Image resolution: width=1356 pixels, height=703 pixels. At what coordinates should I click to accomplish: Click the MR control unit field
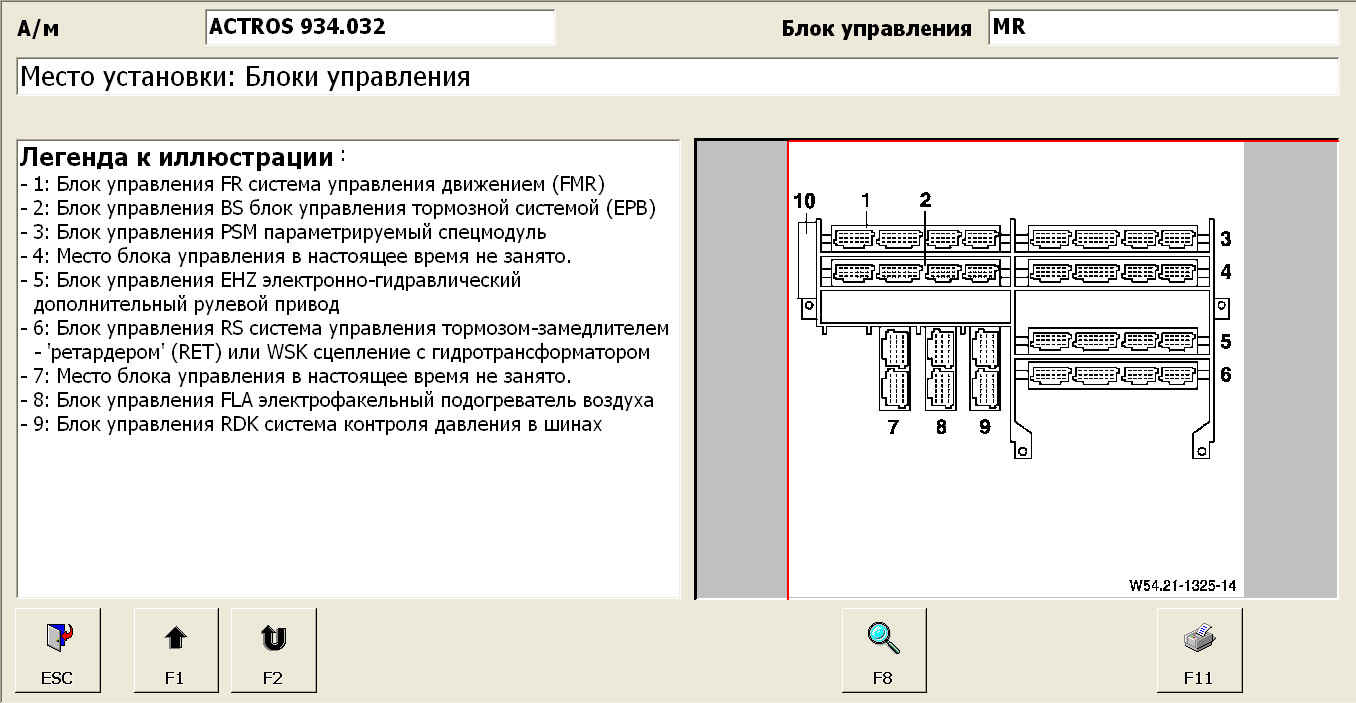pyautogui.click(x=1163, y=27)
